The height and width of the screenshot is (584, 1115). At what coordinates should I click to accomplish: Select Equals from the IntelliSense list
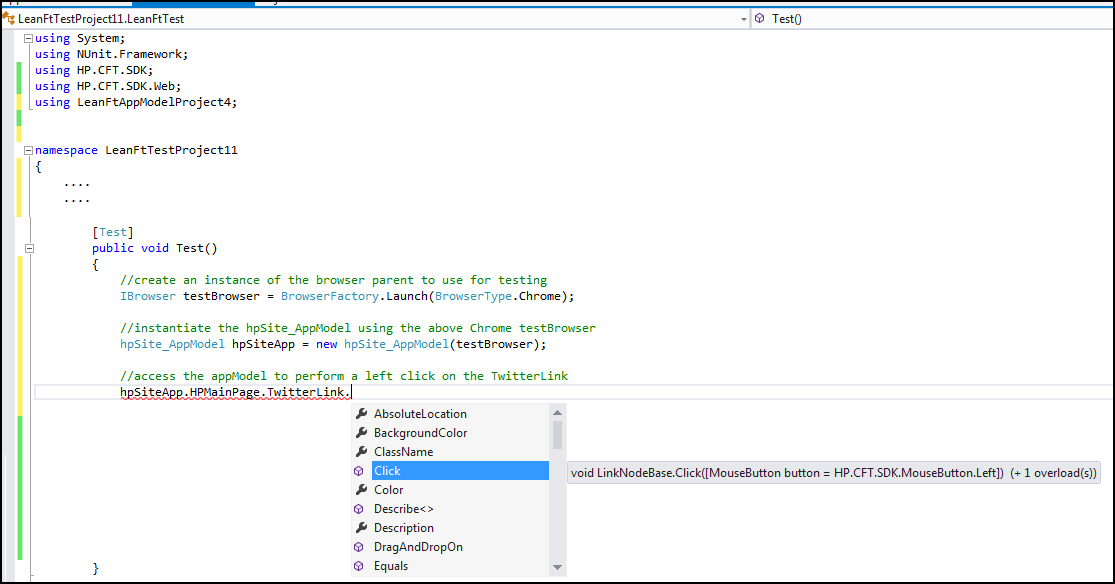(391, 566)
